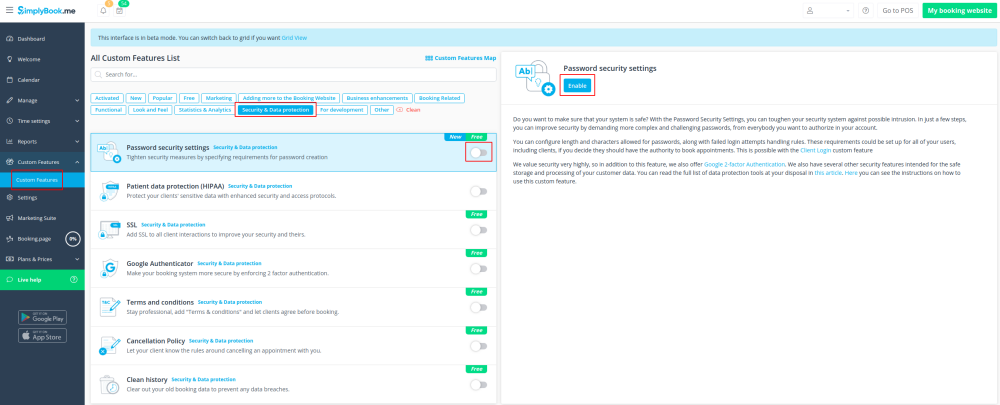This screenshot has height=405, width=1000.
Task: Open the notifications bell icon
Action: click(103, 10)
